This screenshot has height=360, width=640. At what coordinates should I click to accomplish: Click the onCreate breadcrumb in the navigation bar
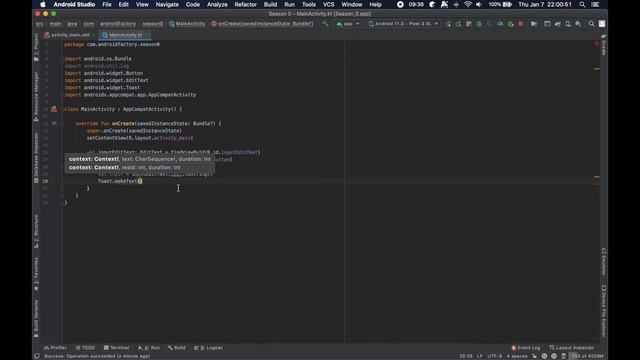(262, 24)
